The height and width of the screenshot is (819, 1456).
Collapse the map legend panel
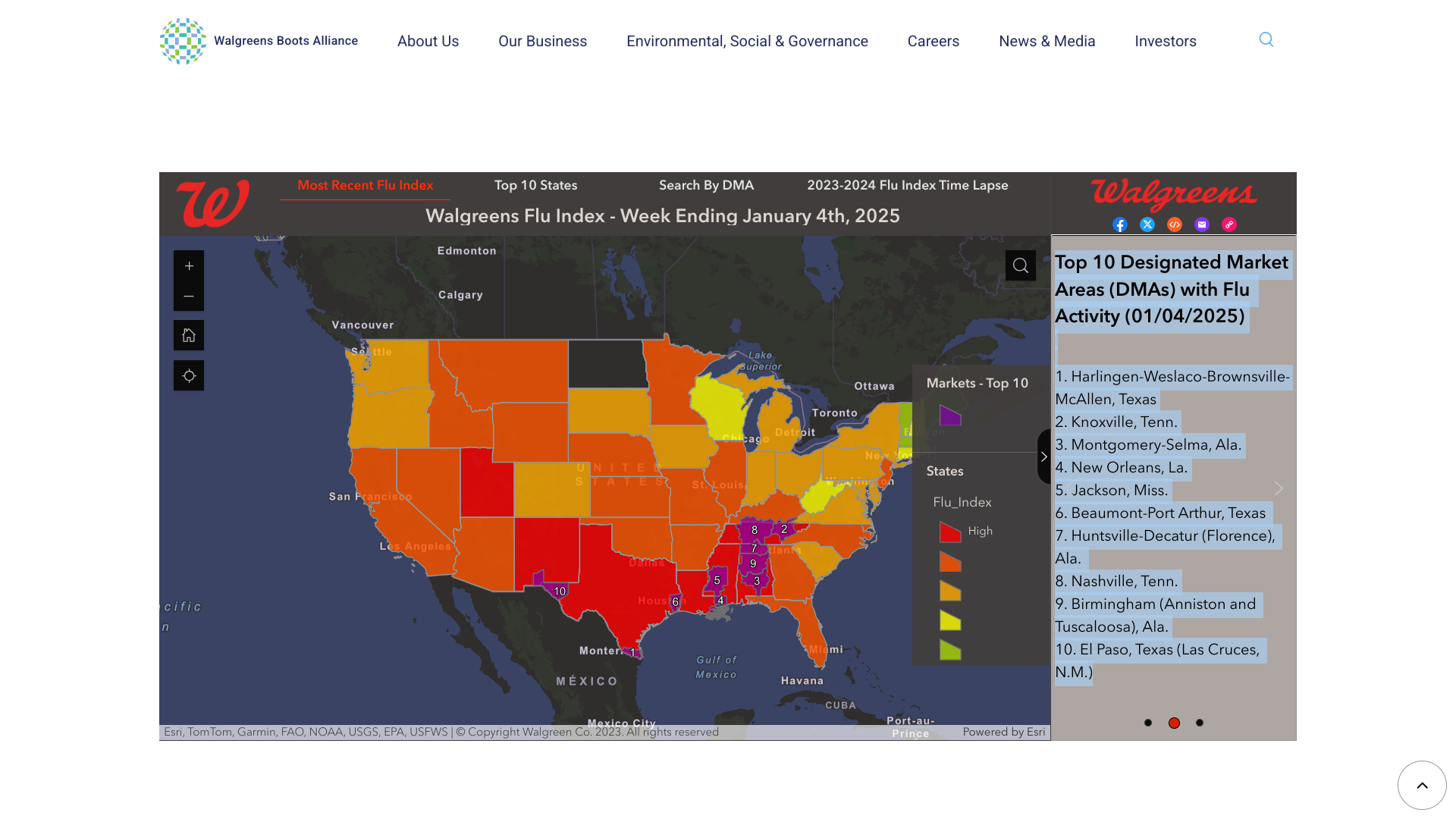click(x=1043, y=457)
